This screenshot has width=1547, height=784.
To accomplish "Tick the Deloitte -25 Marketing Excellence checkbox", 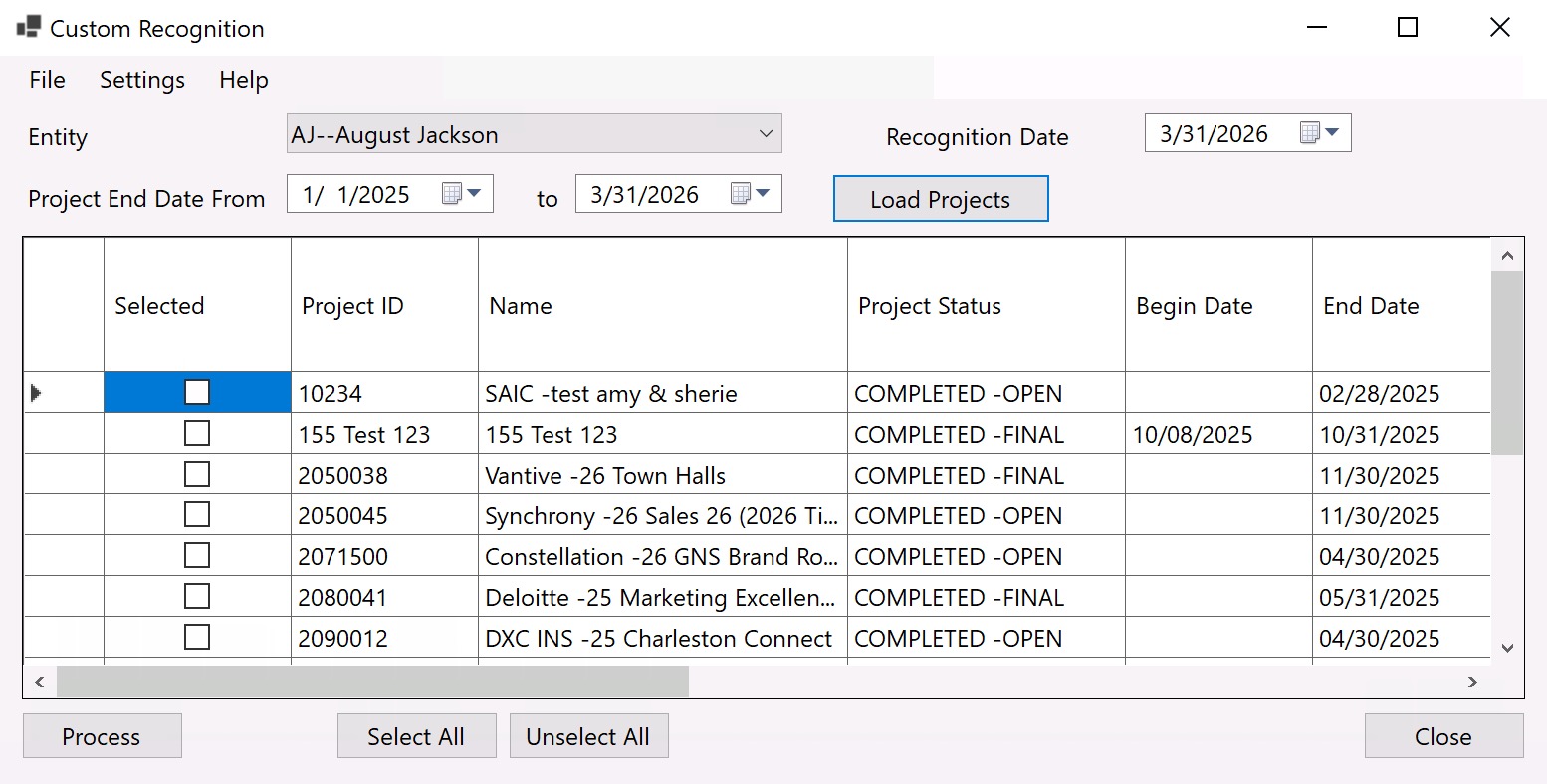I will tap(196, 596).
